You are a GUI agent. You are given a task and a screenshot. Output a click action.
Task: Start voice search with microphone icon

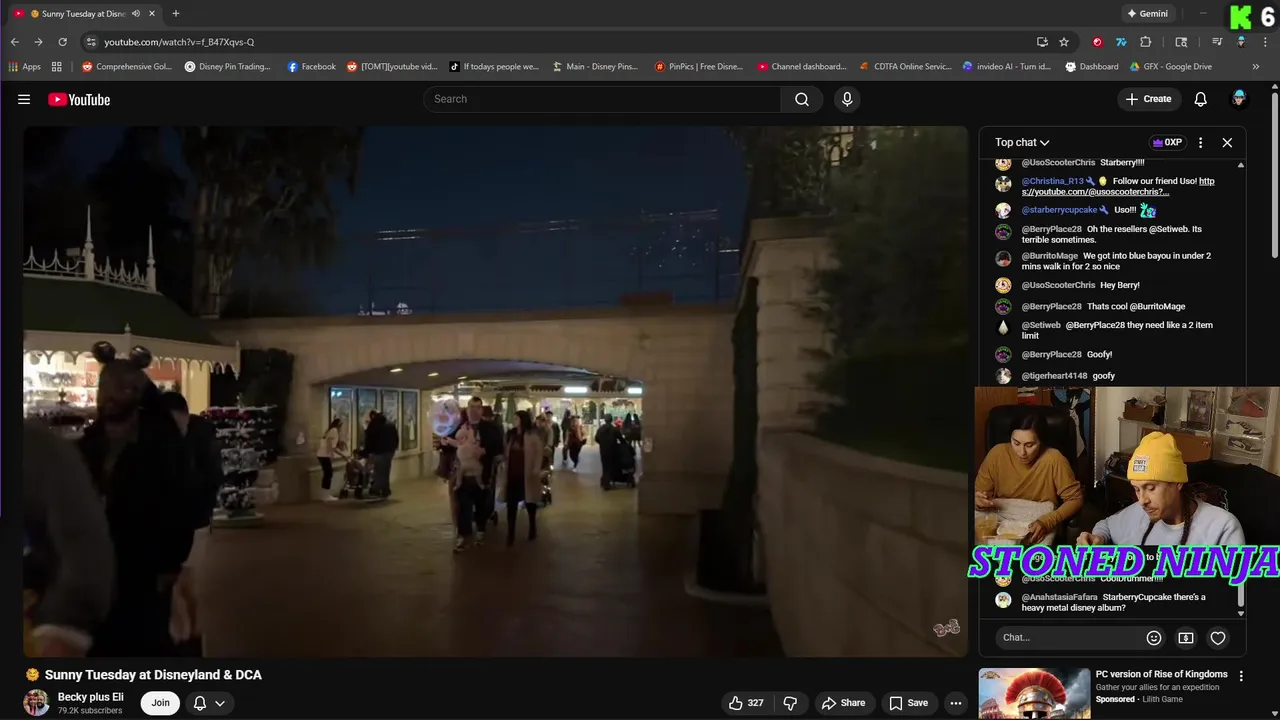click(847, 99)
